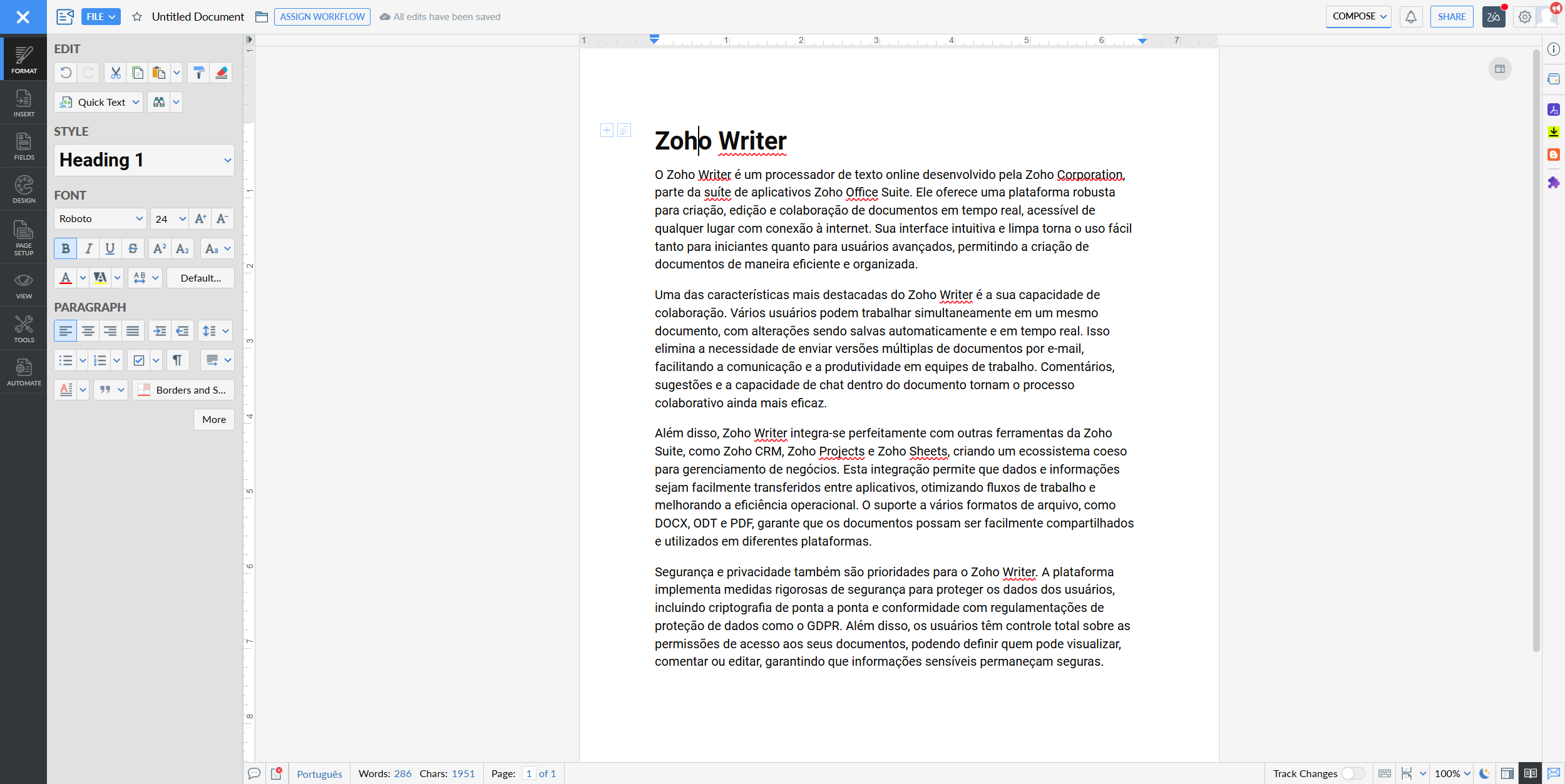Open the COMPOSE mode dropdown
This screenshot has width=1565, height=784.
(x=1358, y=17)
